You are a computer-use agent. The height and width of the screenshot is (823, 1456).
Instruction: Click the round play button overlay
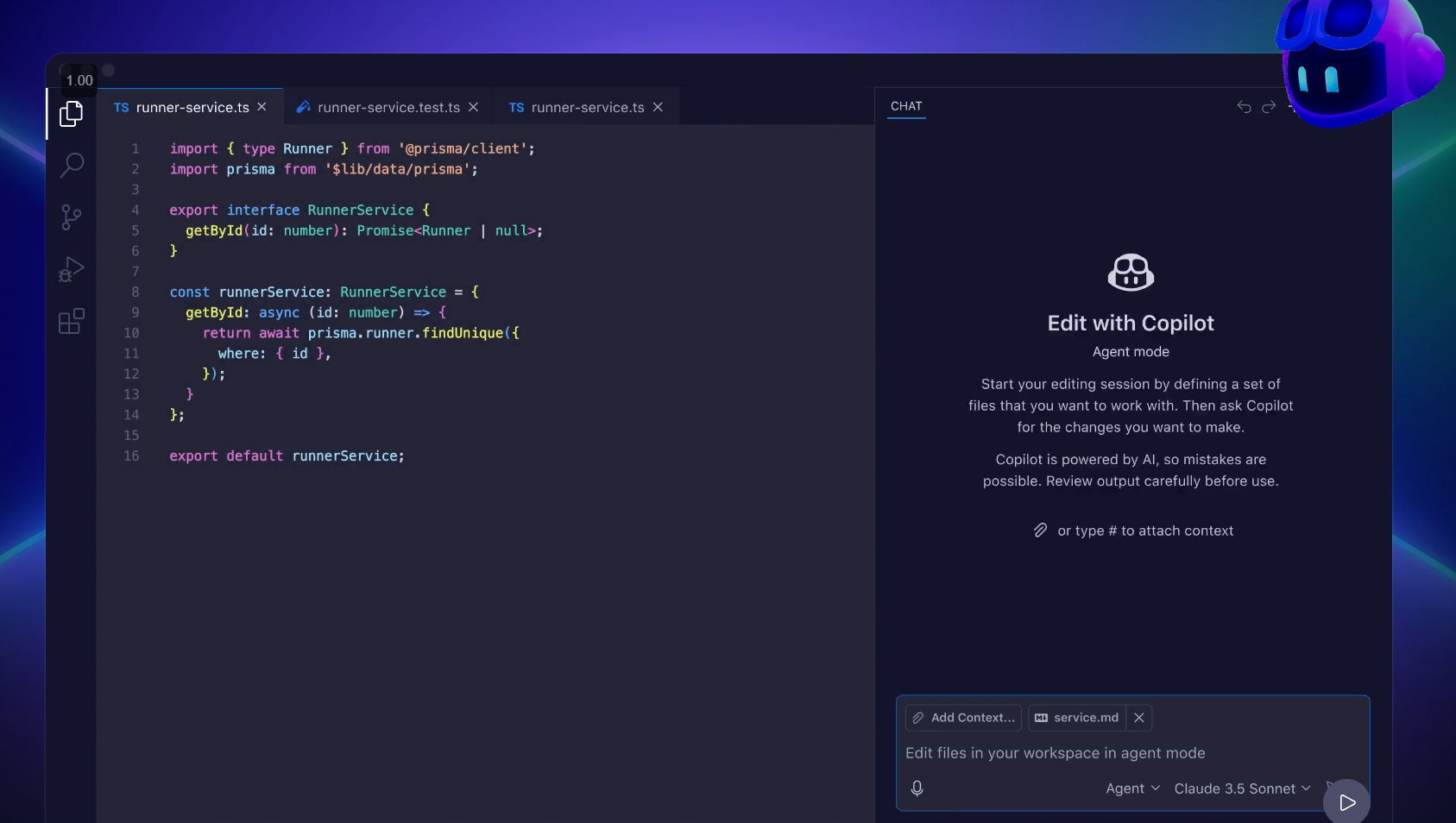click(1346, 802)
